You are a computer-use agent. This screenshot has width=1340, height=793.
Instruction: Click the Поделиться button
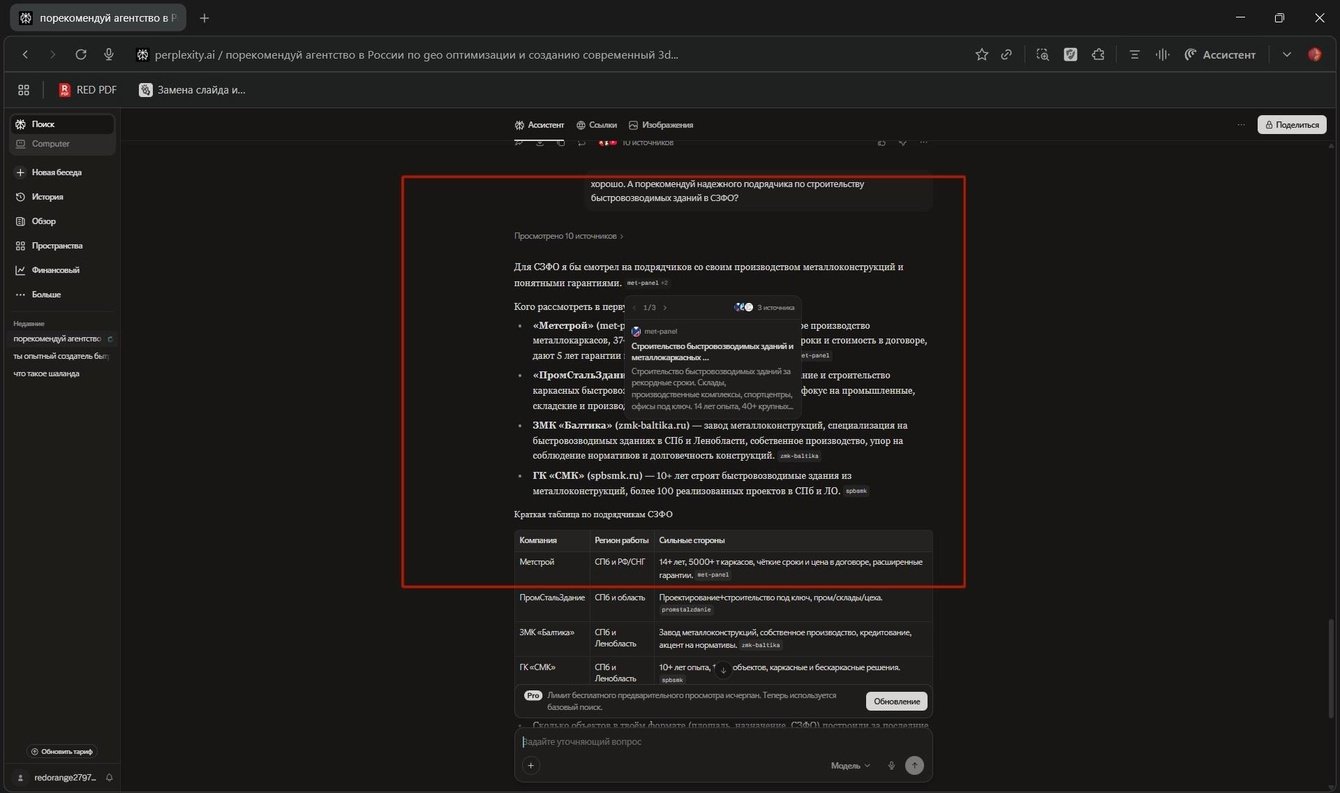(1292, 125)
